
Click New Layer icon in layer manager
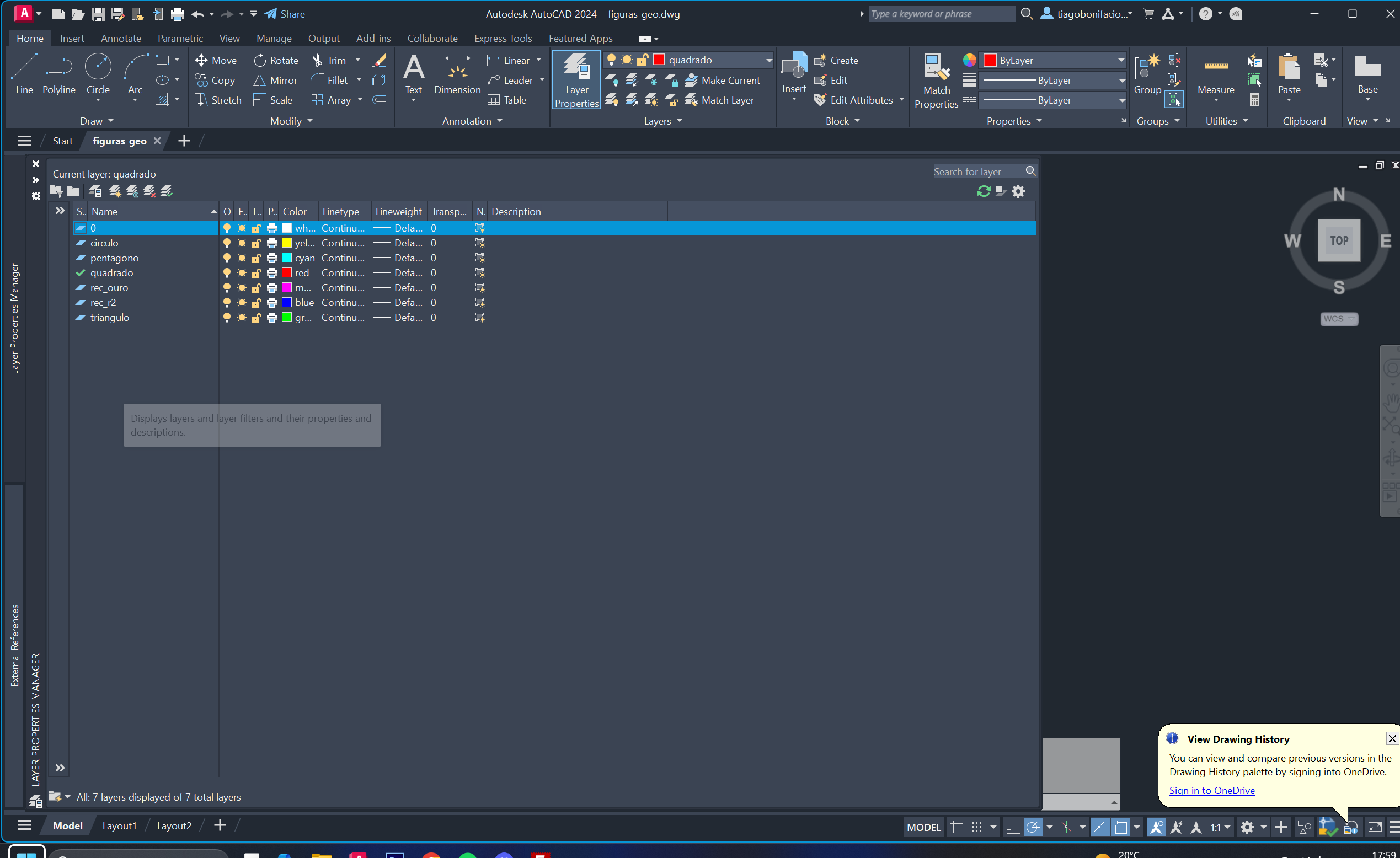pyautogui.click(x=115, y=191)
